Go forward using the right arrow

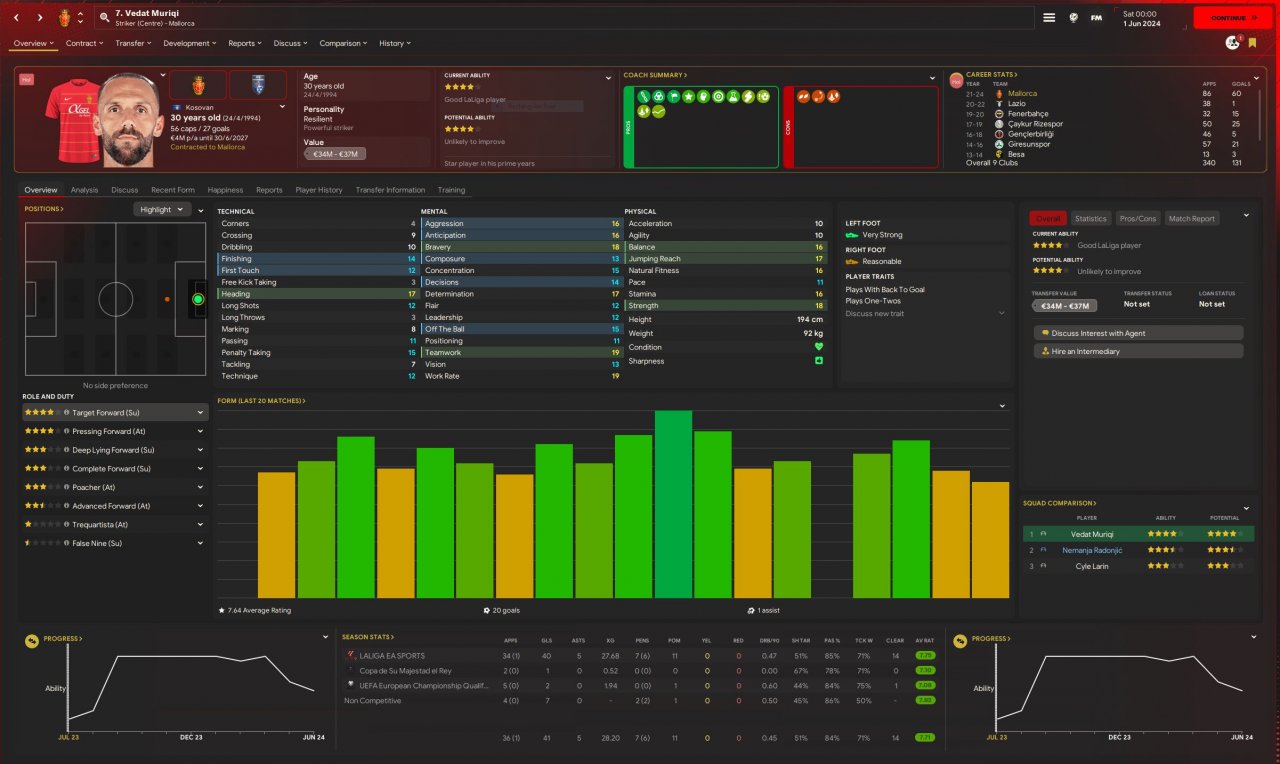coord(40,18)
